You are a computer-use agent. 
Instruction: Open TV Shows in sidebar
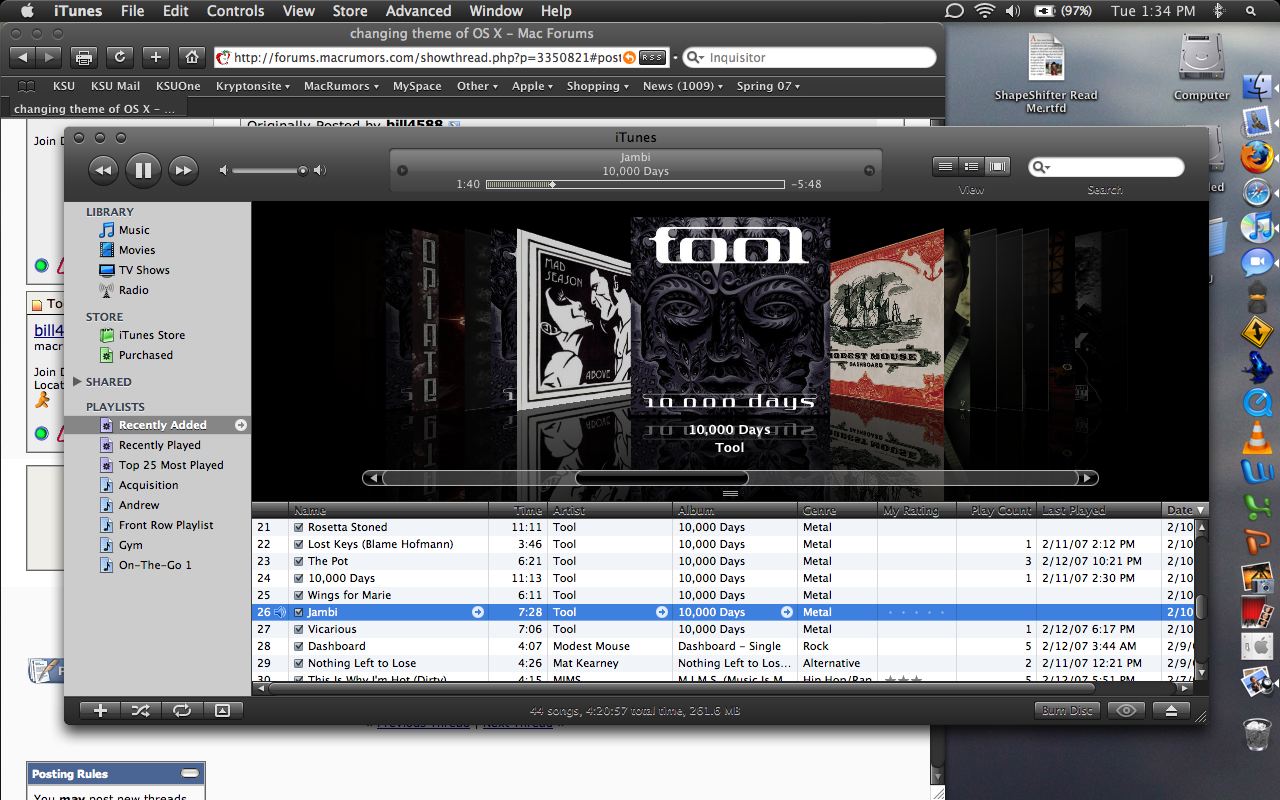[144, 270]
